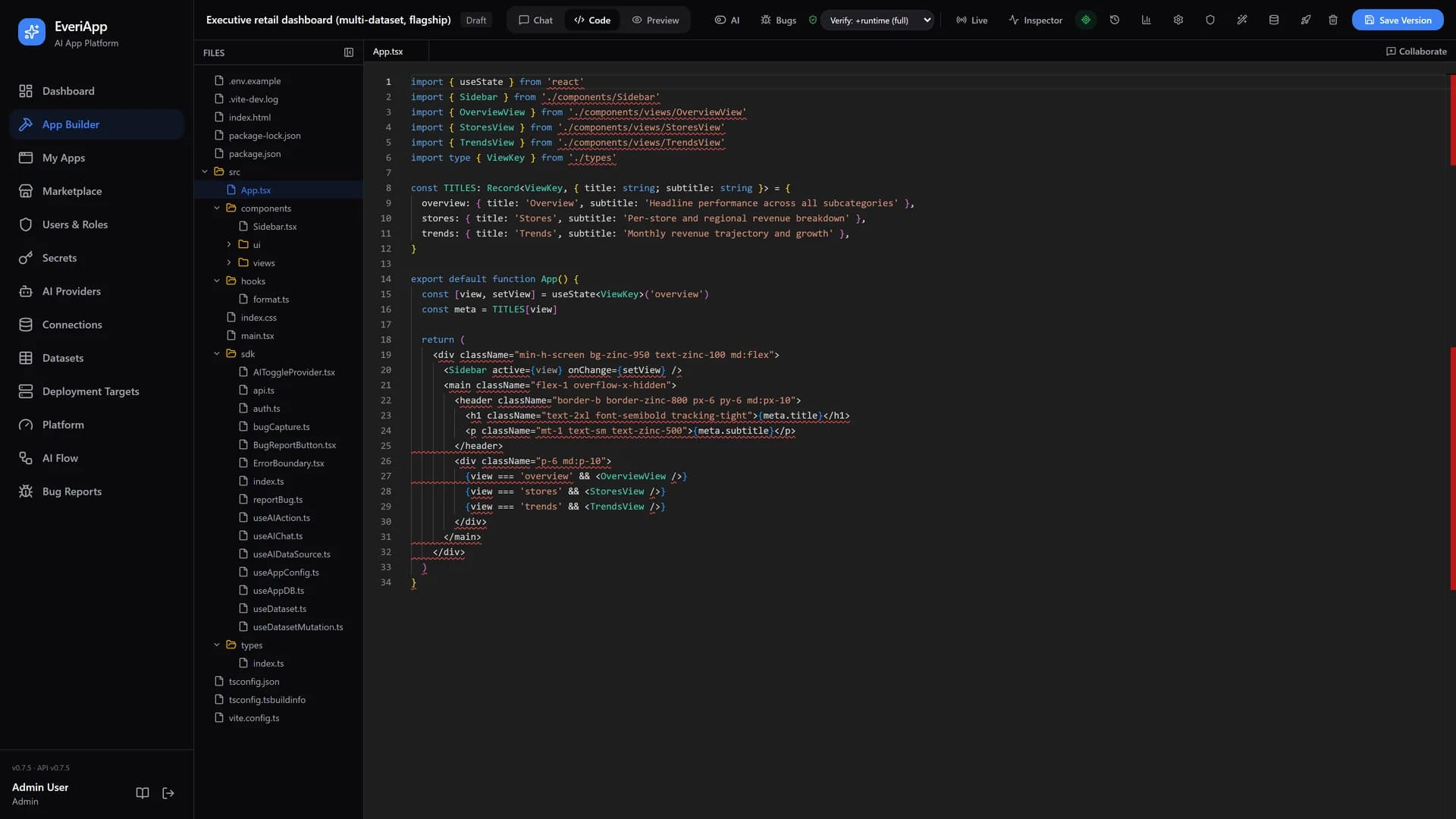The height and width of the screenshot is (819, 1456).
Task: Open the Secrets page
Action: (96, 258)
